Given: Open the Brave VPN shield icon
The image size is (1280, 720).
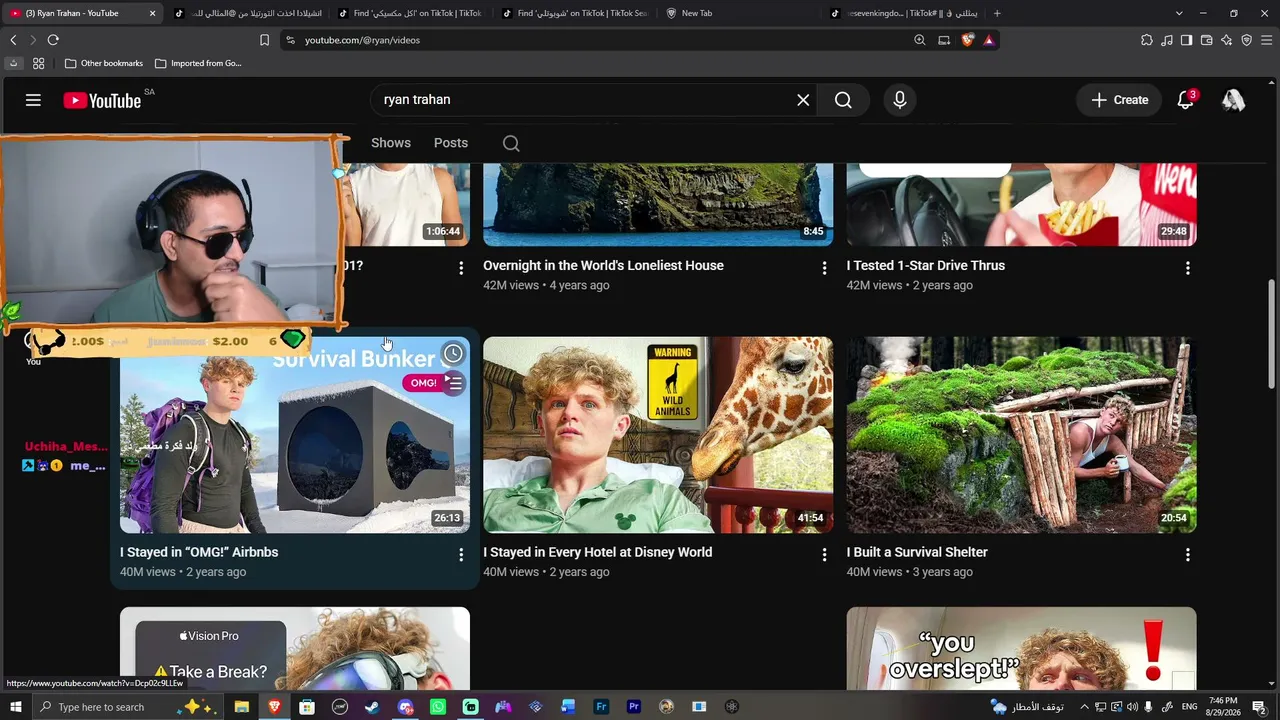Looking at the screenshot, I should coord(1247,40).
